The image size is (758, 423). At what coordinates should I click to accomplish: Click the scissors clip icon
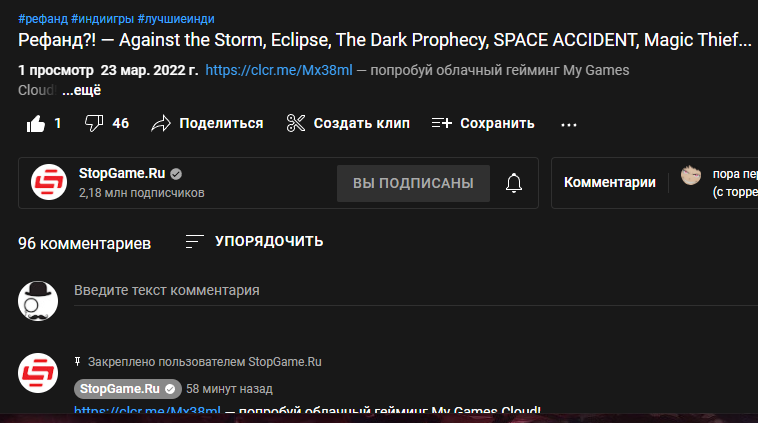pos(295,123)
